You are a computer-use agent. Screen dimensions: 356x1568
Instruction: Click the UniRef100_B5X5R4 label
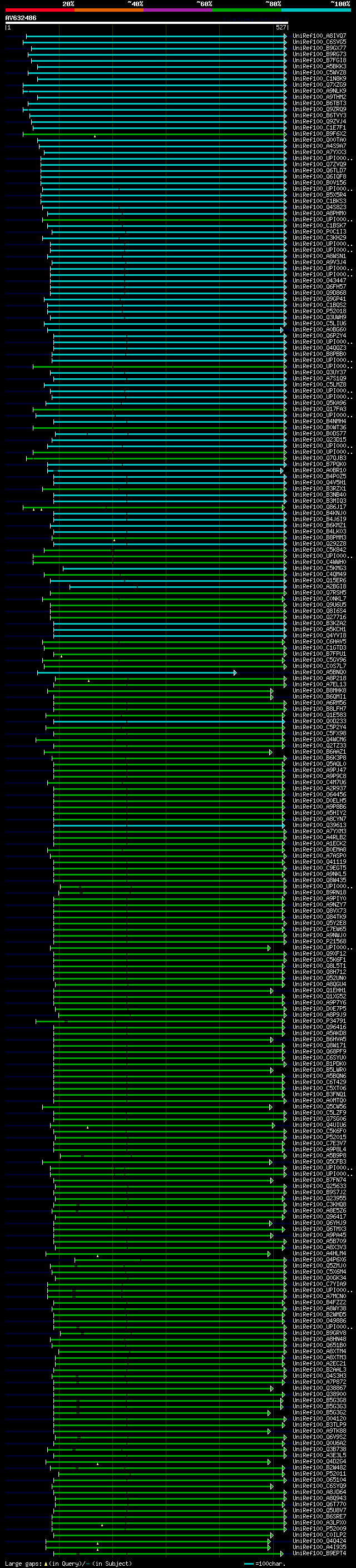pyautogui.click(x=319, y=195)
